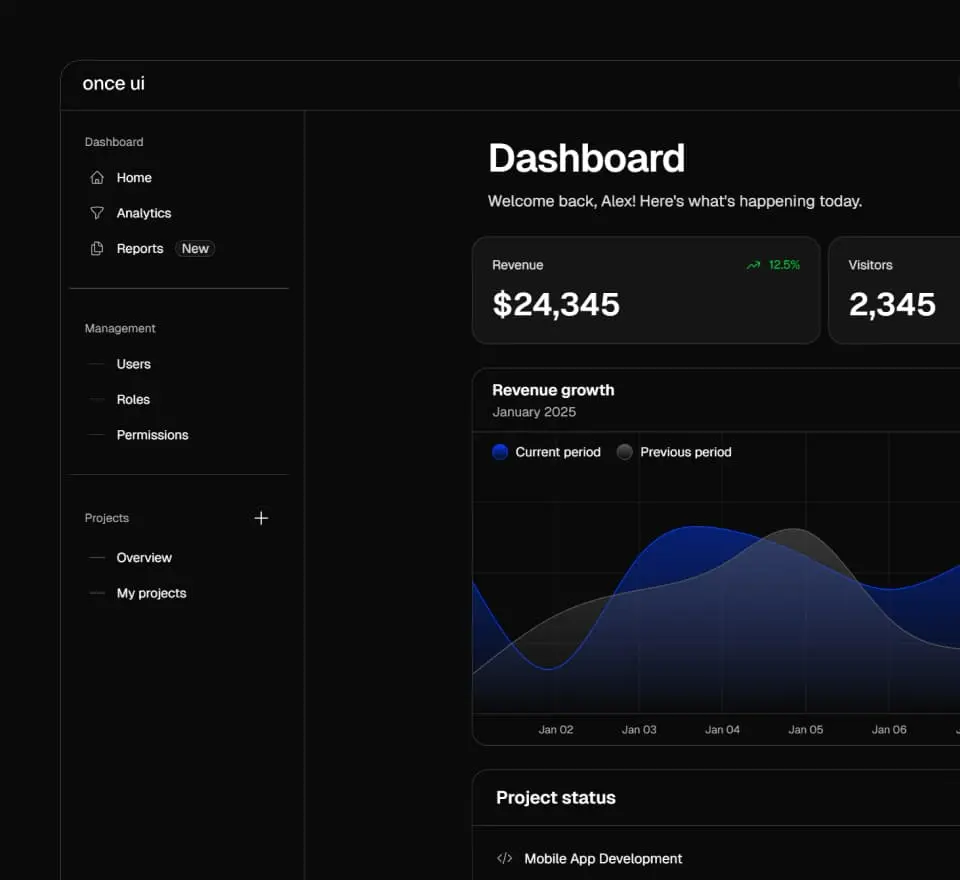Image resolution: width=960 pixels, height=880 pixels.
Task: Click the Reports document icon
Action: [x=97, y=249]
